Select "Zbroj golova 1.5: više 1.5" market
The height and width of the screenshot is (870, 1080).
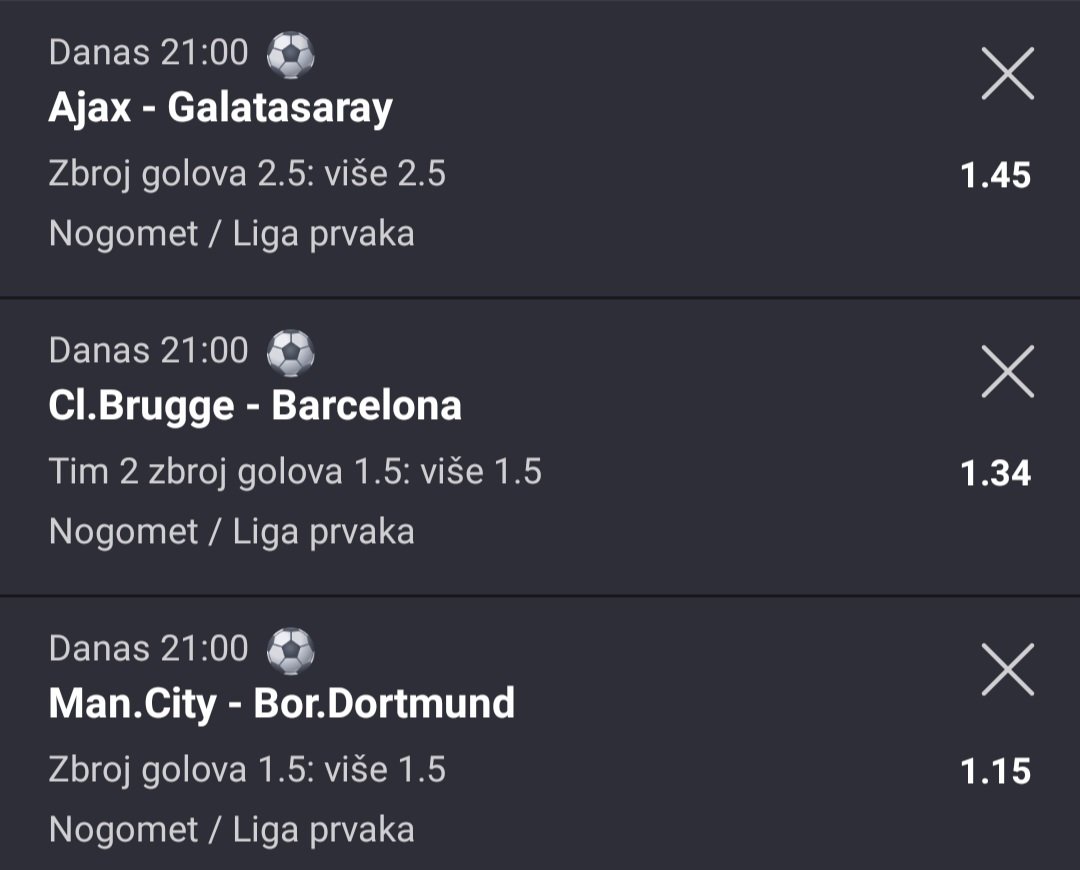point(247,770)
